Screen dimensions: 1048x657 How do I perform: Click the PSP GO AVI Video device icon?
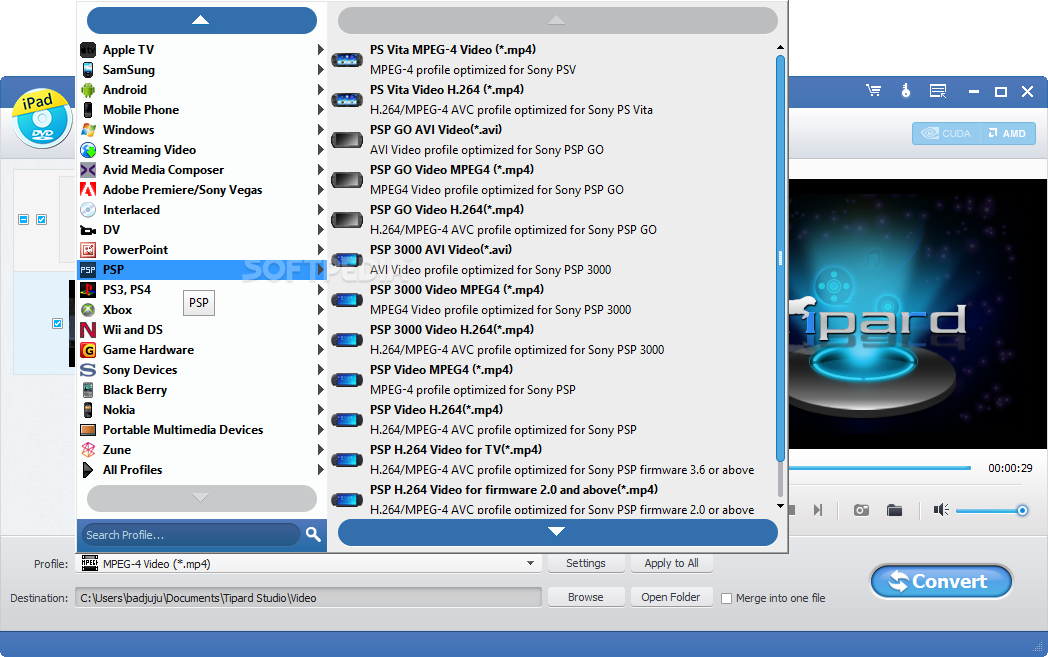coord(347,140)
